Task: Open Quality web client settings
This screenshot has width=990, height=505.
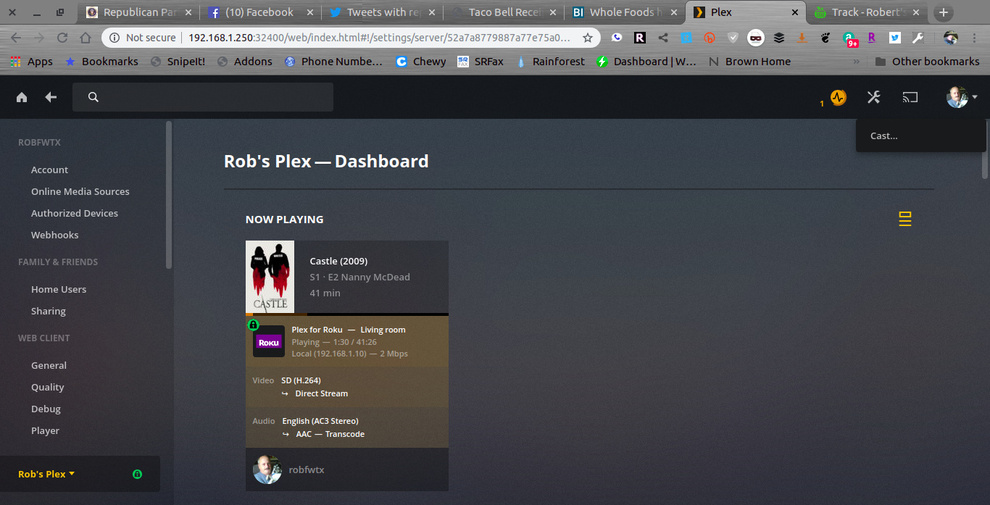Action: (47, 387)
